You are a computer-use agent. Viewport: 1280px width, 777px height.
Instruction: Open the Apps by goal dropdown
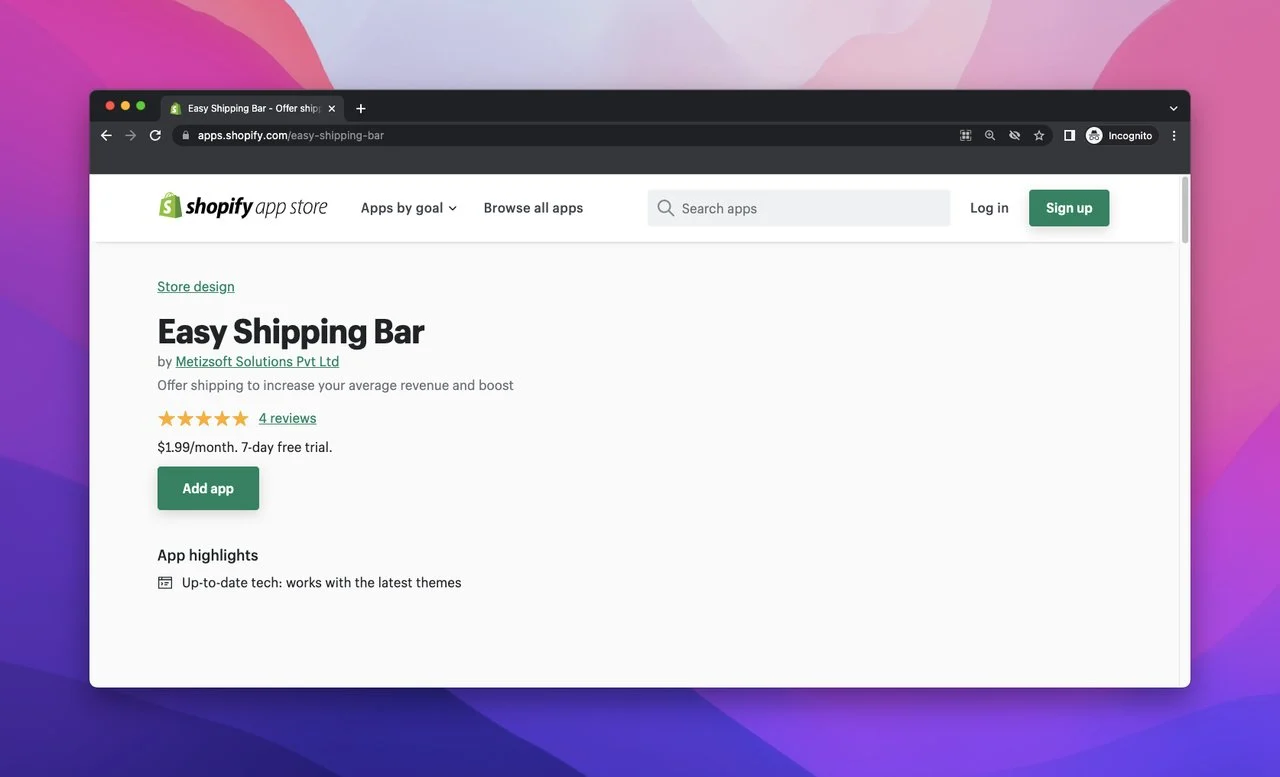coord(408,208)
